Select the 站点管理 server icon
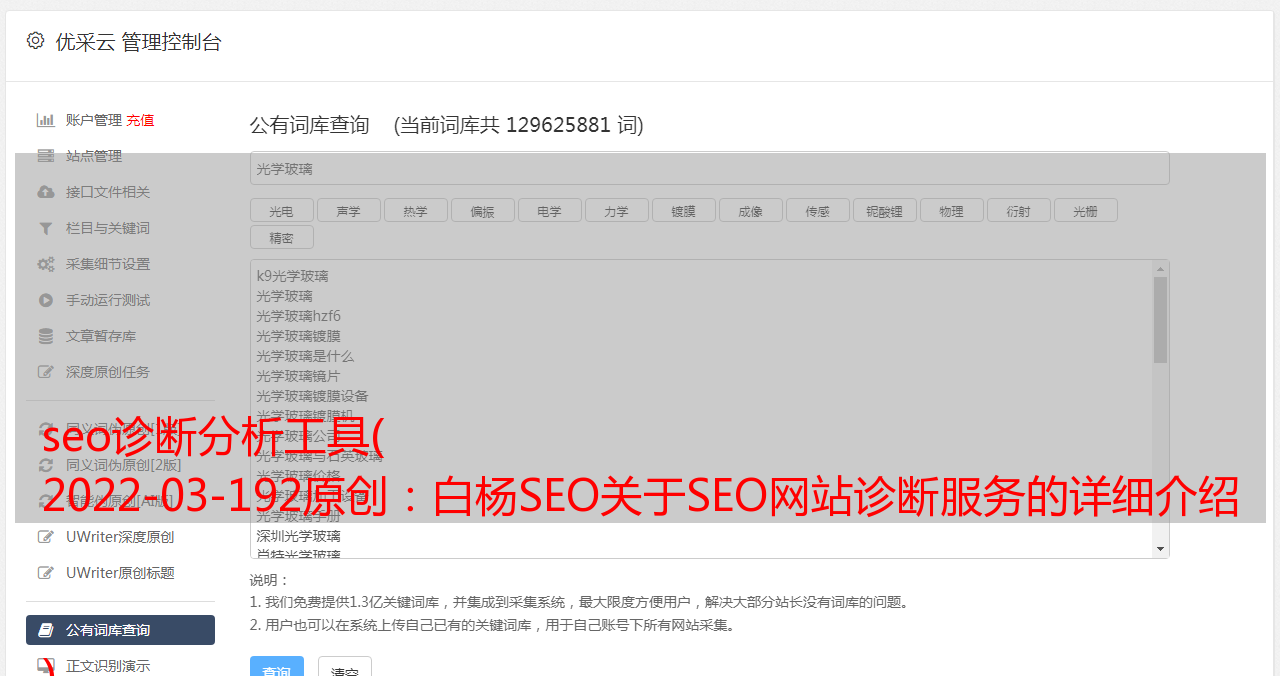This screenshot has height=676, width=1280. pyautogui.click(x=46, y=156)
